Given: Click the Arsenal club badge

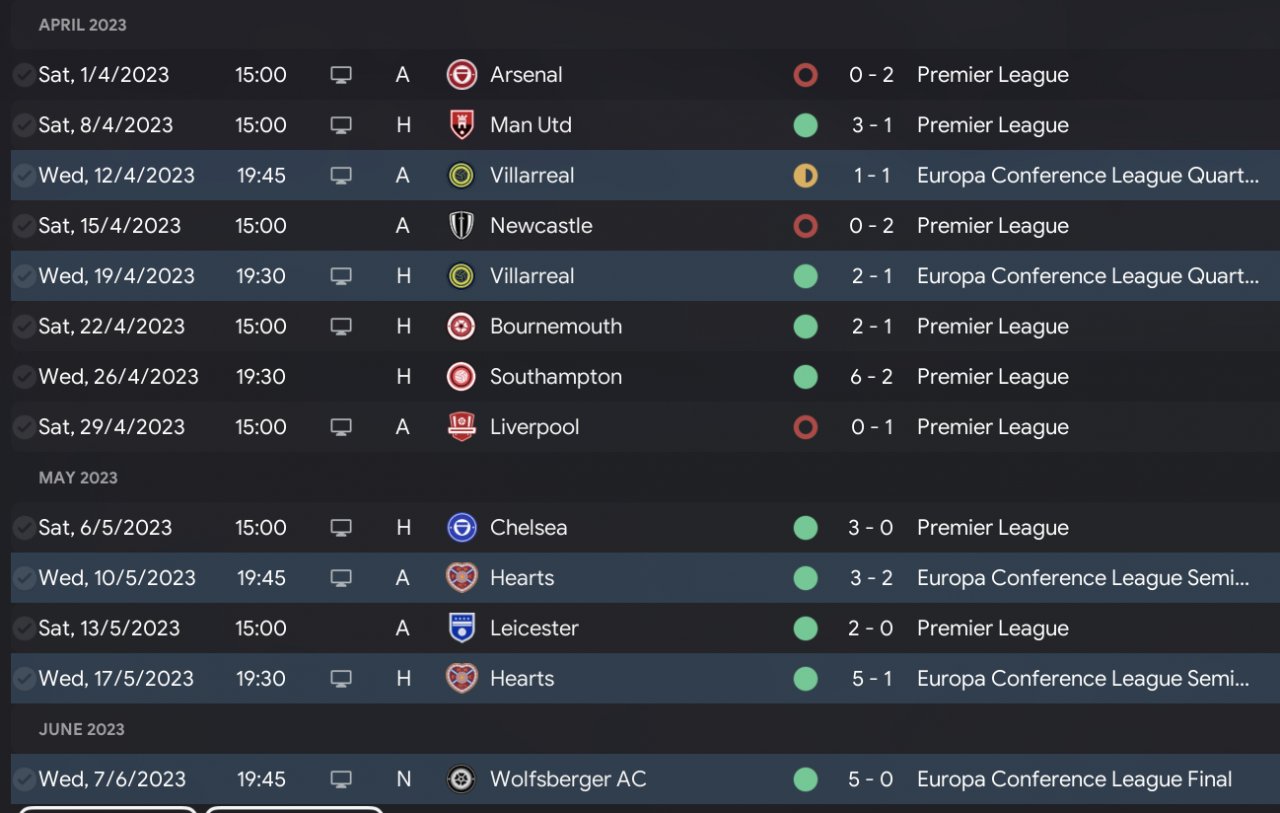Looking at the screenshot, I should tap(461, 75).
